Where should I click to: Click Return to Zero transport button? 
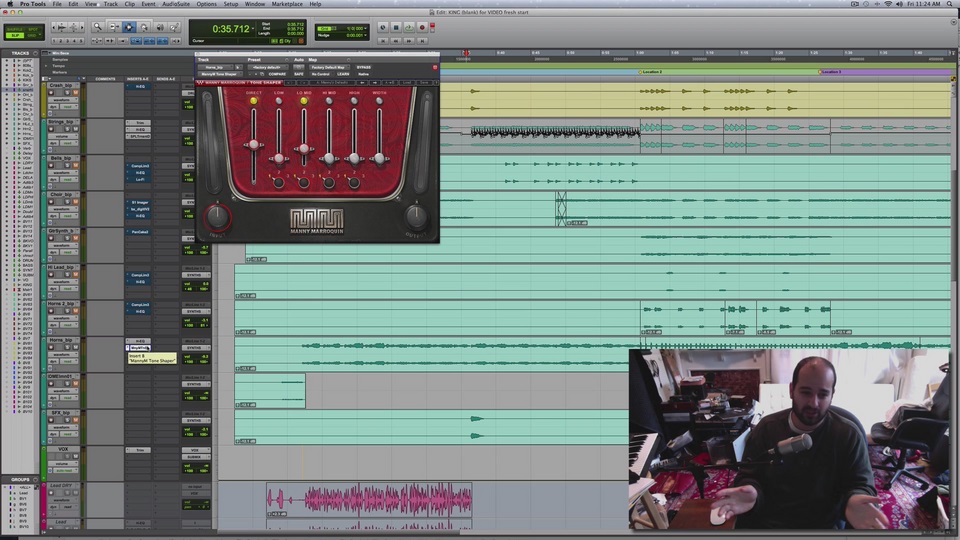coord(382,41)
